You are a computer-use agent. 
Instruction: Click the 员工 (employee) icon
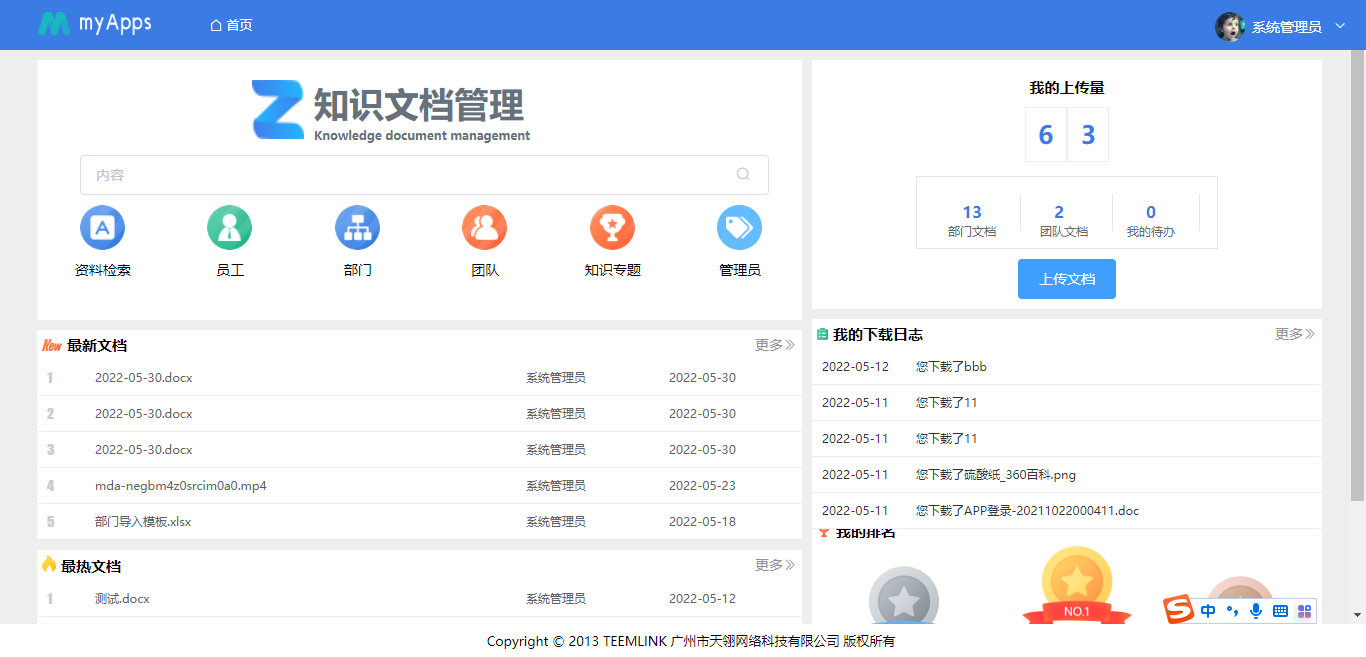click(x=230, y=227)
